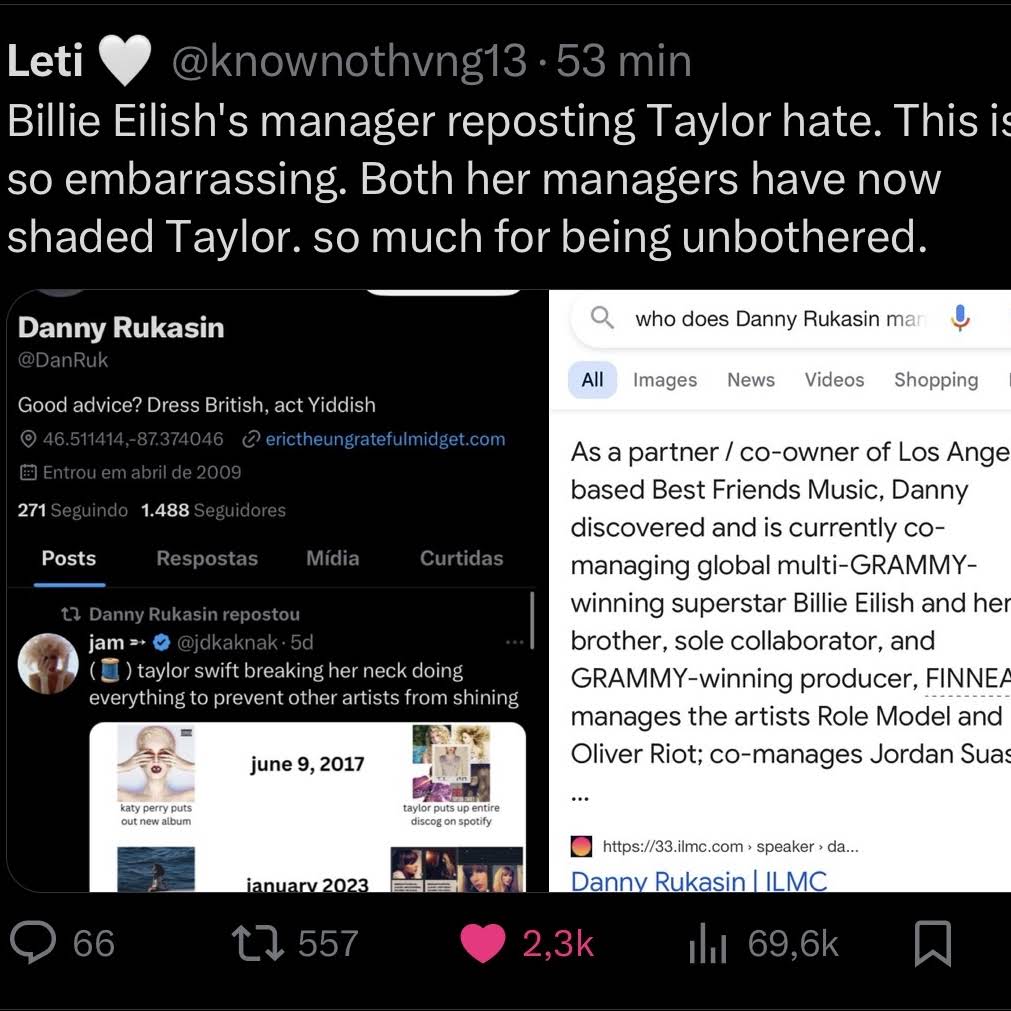Click the magnifying glass search icon
This screenshot has height=1011, width=1011.
602,319
